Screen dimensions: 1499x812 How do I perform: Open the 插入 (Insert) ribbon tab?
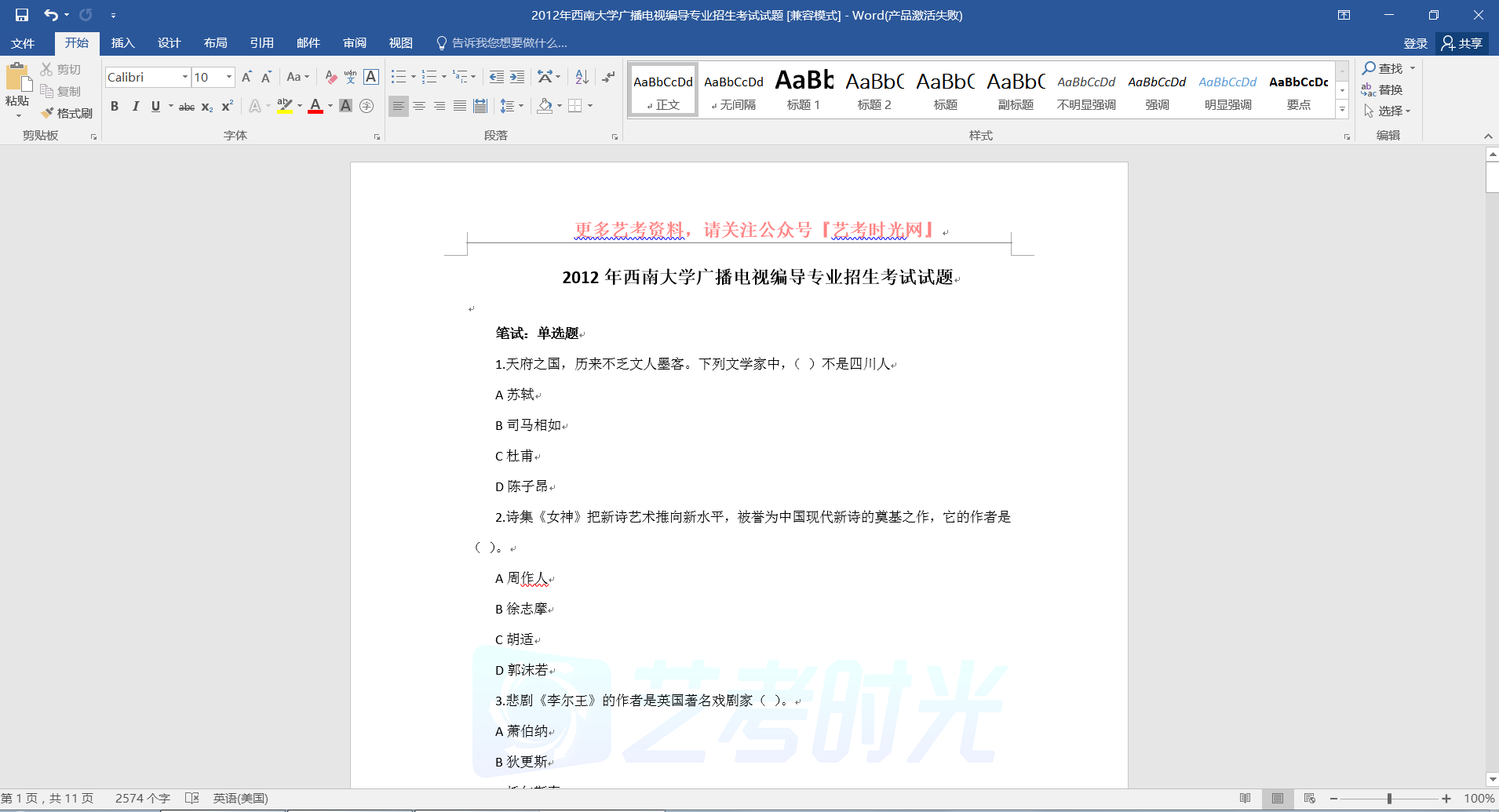click(122, 43)
